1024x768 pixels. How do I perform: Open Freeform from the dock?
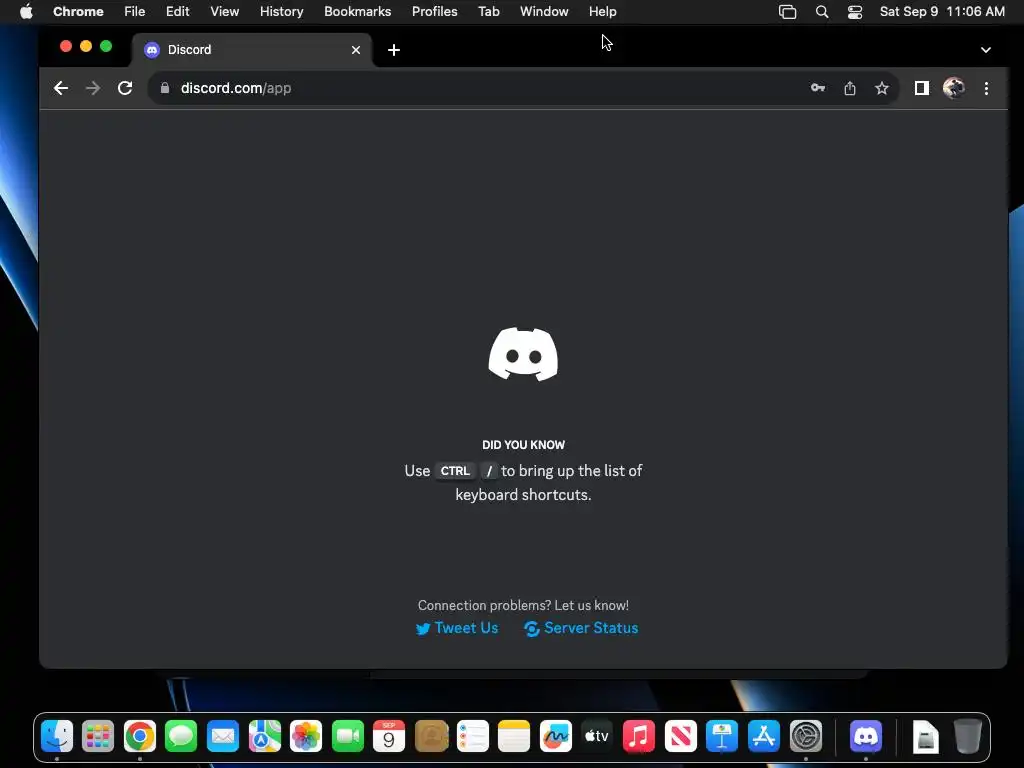click(556, 737)
